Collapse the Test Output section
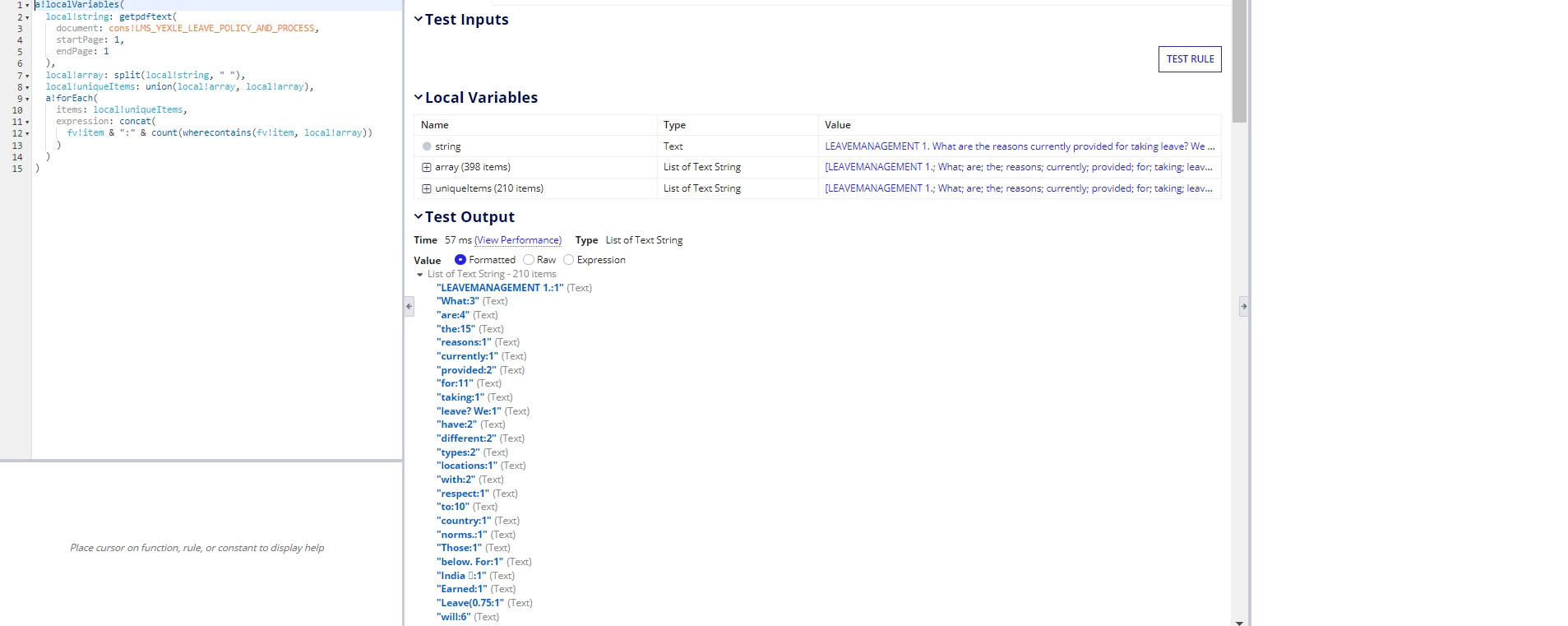Viewport: 1568px width, 626px height. [419, 216]
